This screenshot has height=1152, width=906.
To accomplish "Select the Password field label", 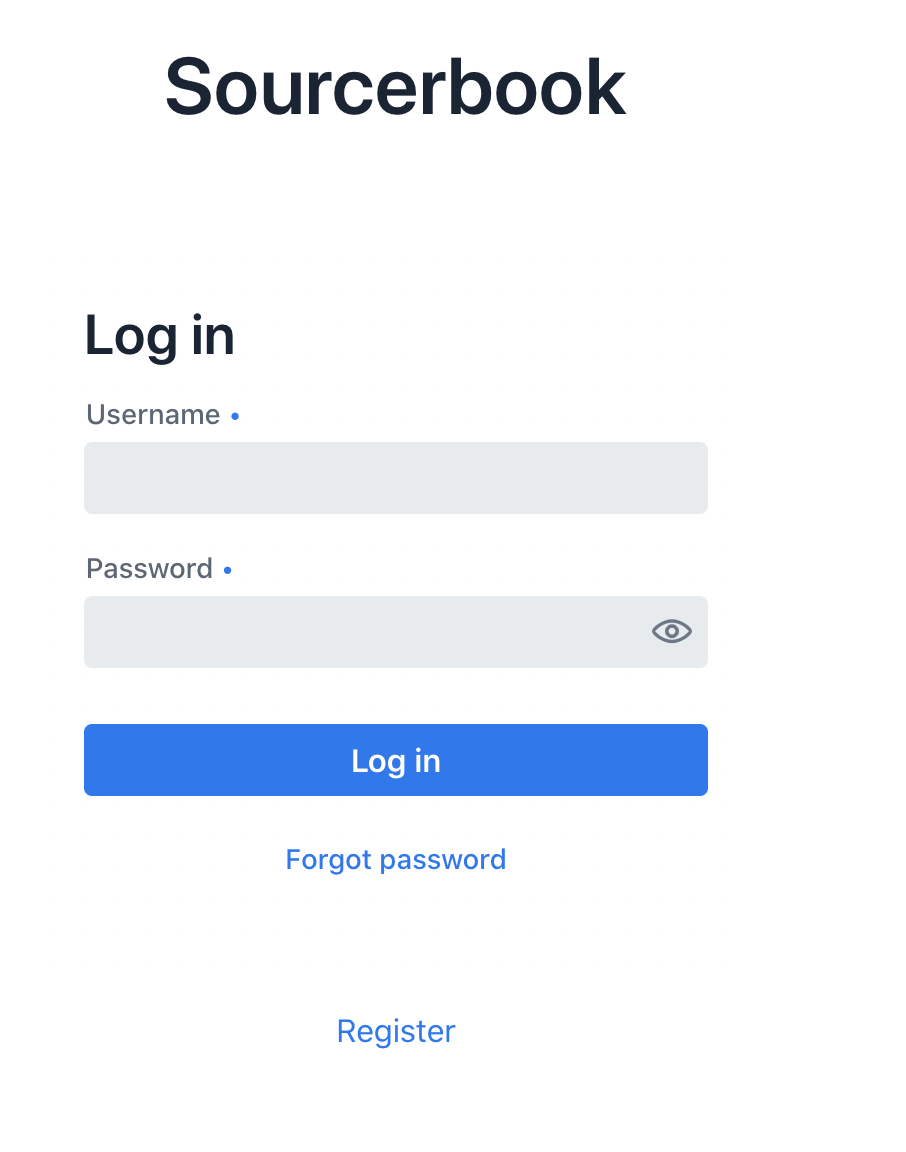I will pyautogui.click(x=149, y=569).
